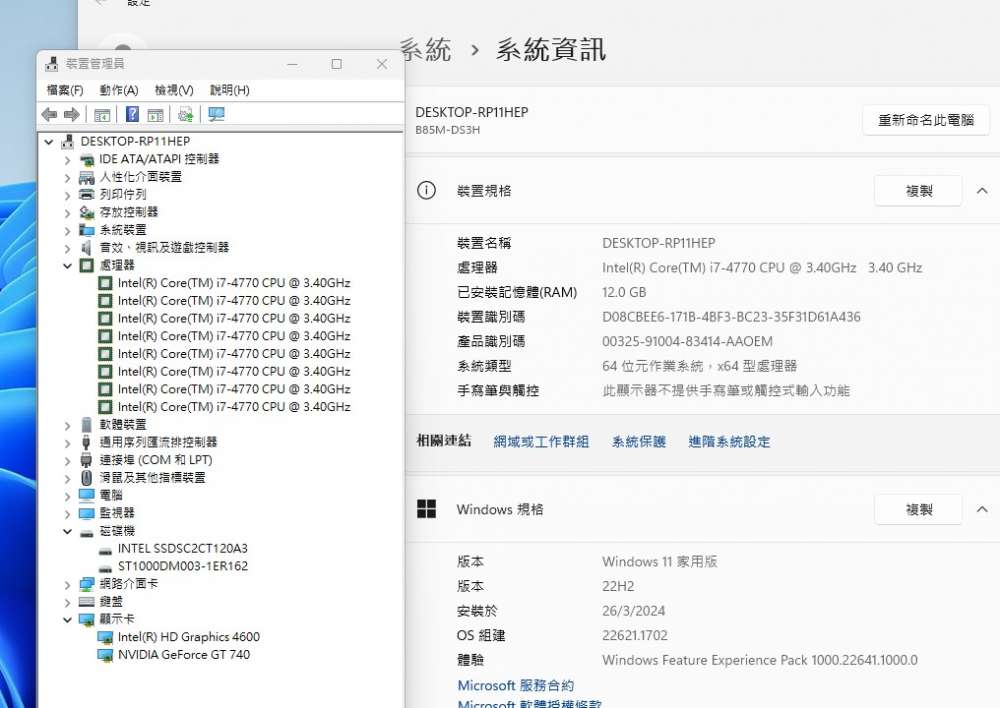Collapse the 處理器 node
This screenshot has height=708, width=1000.
click(68, 265)
